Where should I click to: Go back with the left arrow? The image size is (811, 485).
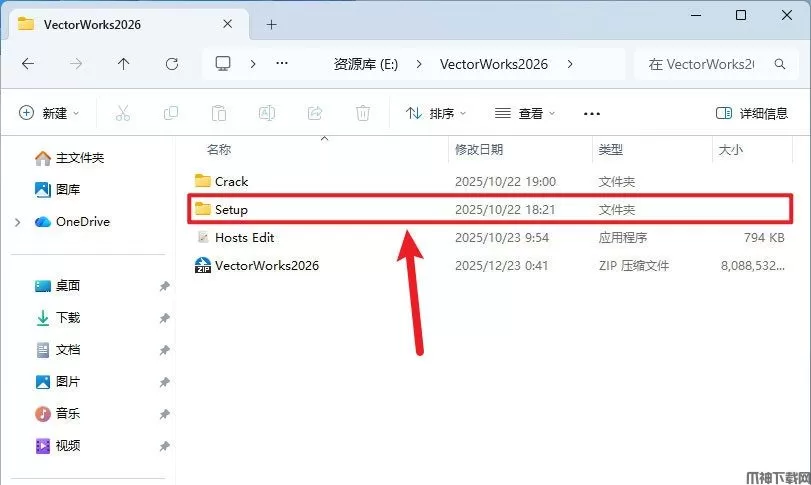tap(28, 64)
